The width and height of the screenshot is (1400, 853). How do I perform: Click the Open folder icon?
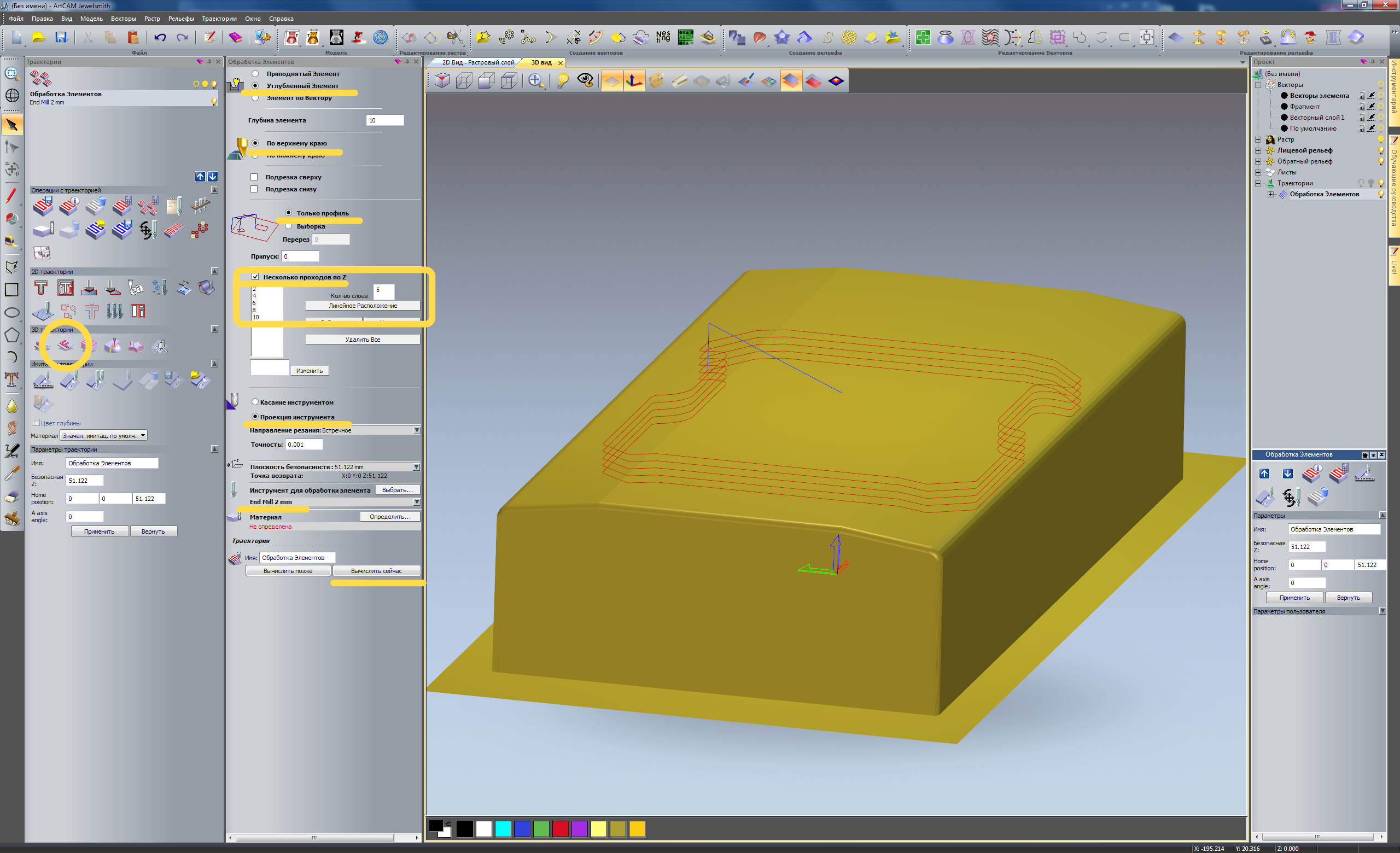39,38
